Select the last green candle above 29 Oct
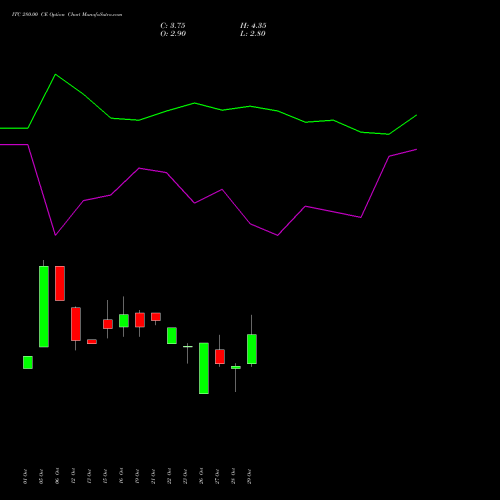Viewport: 500px width, 500px height. [x=252, y=349]
